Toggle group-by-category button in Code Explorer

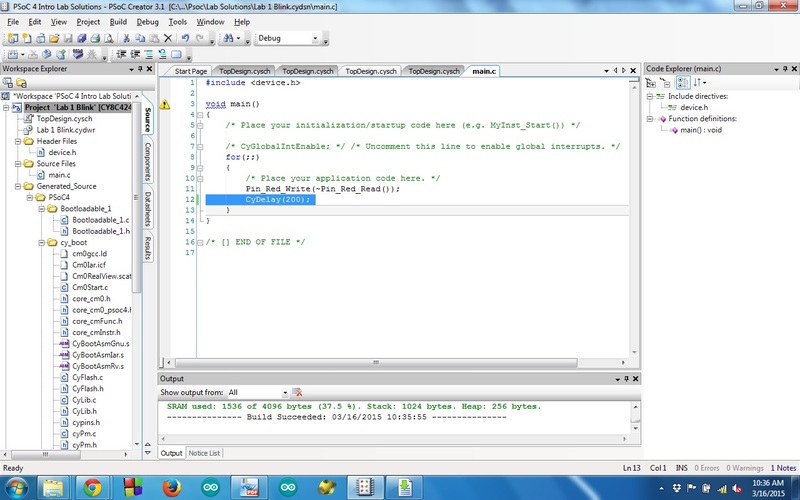pos(683,83)
